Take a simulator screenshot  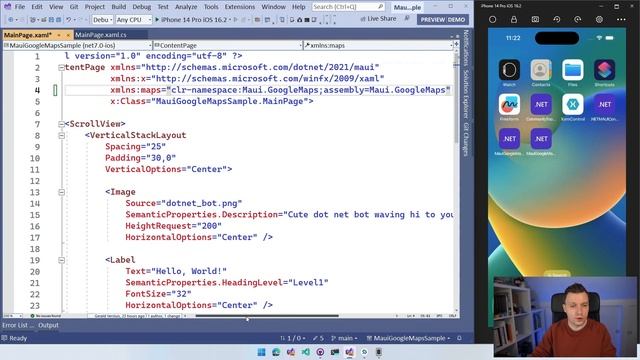pos(535,19)
